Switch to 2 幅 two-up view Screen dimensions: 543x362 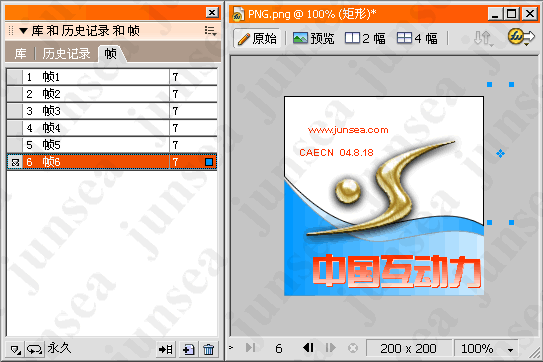[x=365, y=38]
